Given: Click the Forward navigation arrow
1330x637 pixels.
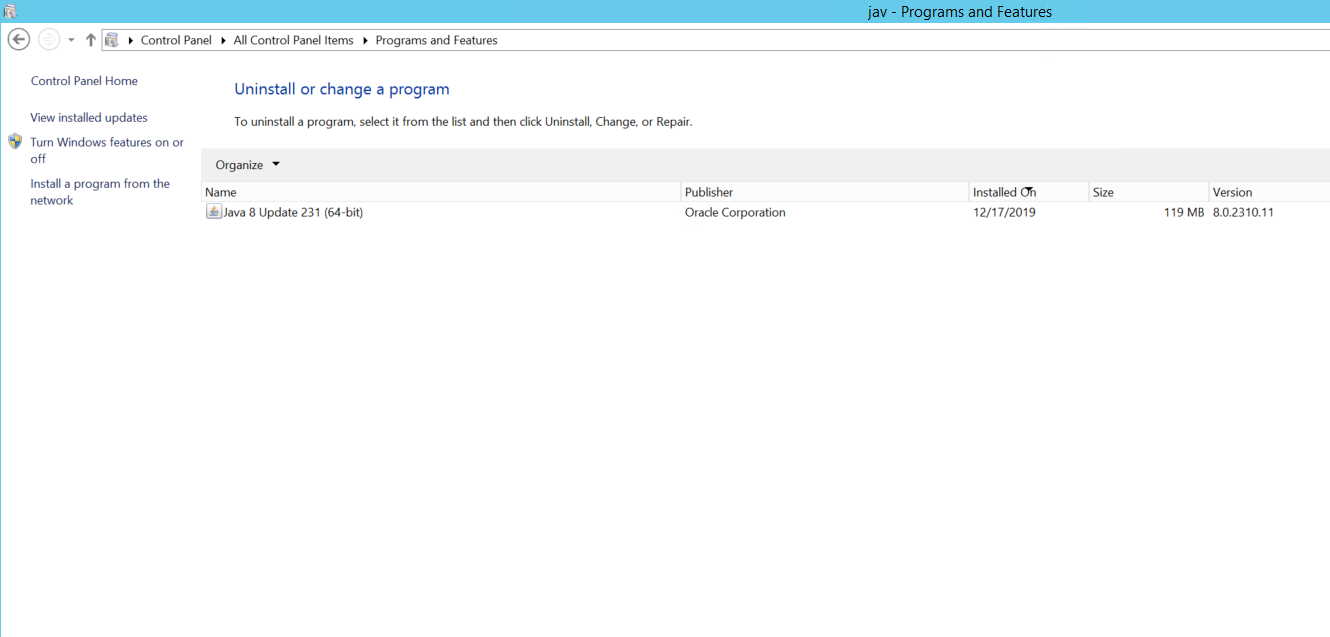Looking at the screenshot, I should coord(49,40).
